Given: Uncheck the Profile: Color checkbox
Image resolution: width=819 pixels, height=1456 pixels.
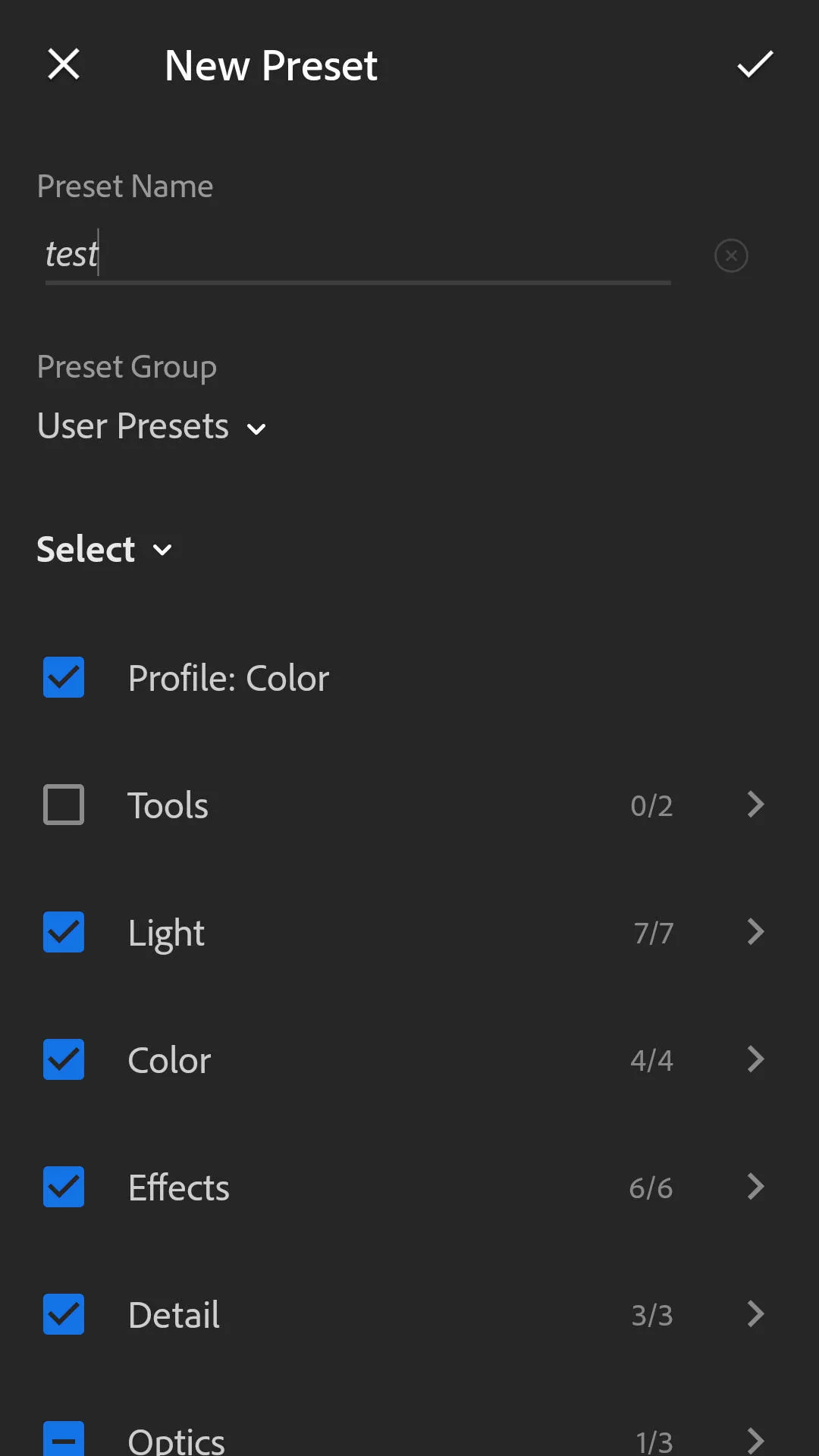Looking at the screenshot, I should click(64, 677).
